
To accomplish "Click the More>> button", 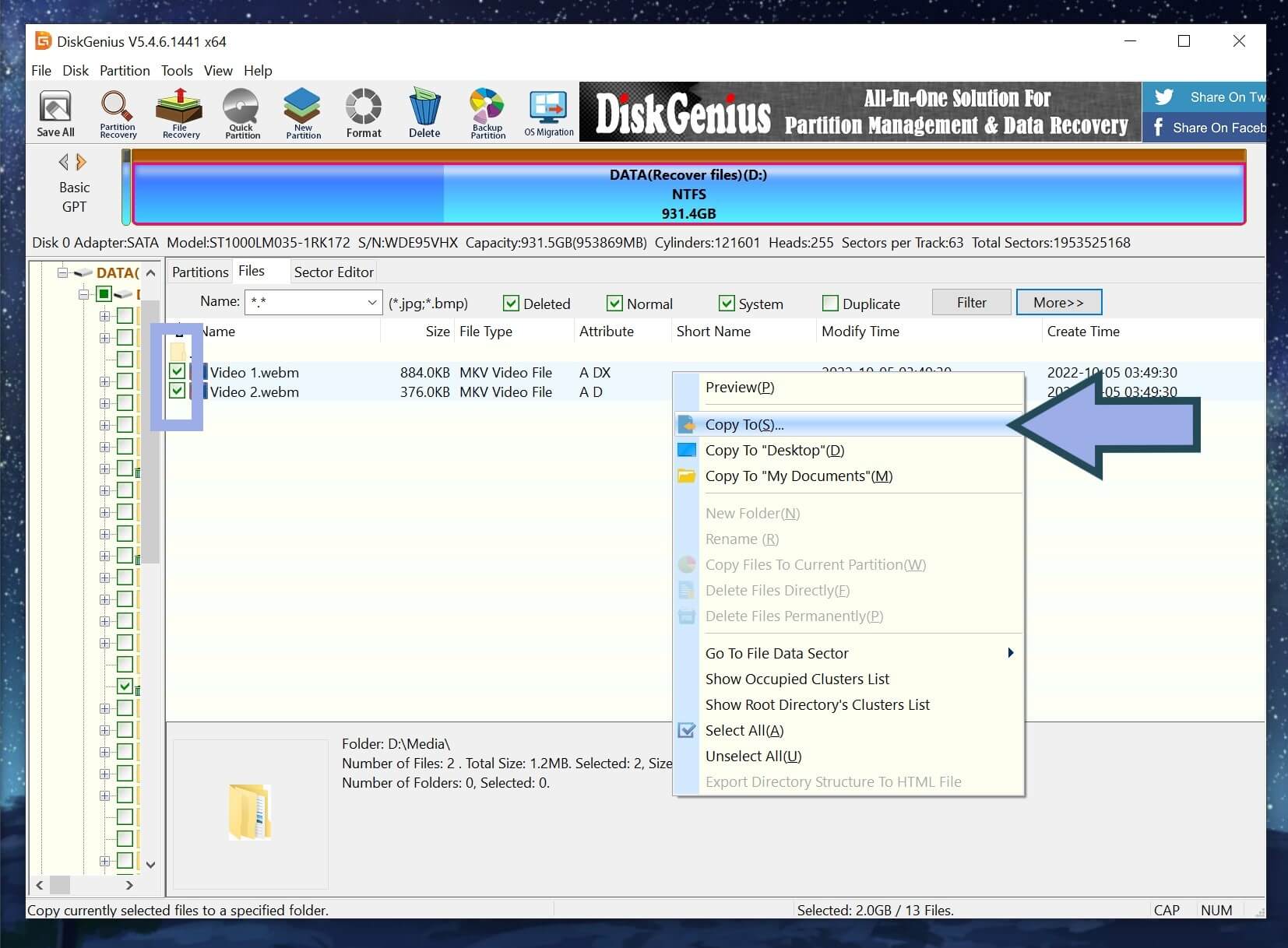I will [1058, 302].
